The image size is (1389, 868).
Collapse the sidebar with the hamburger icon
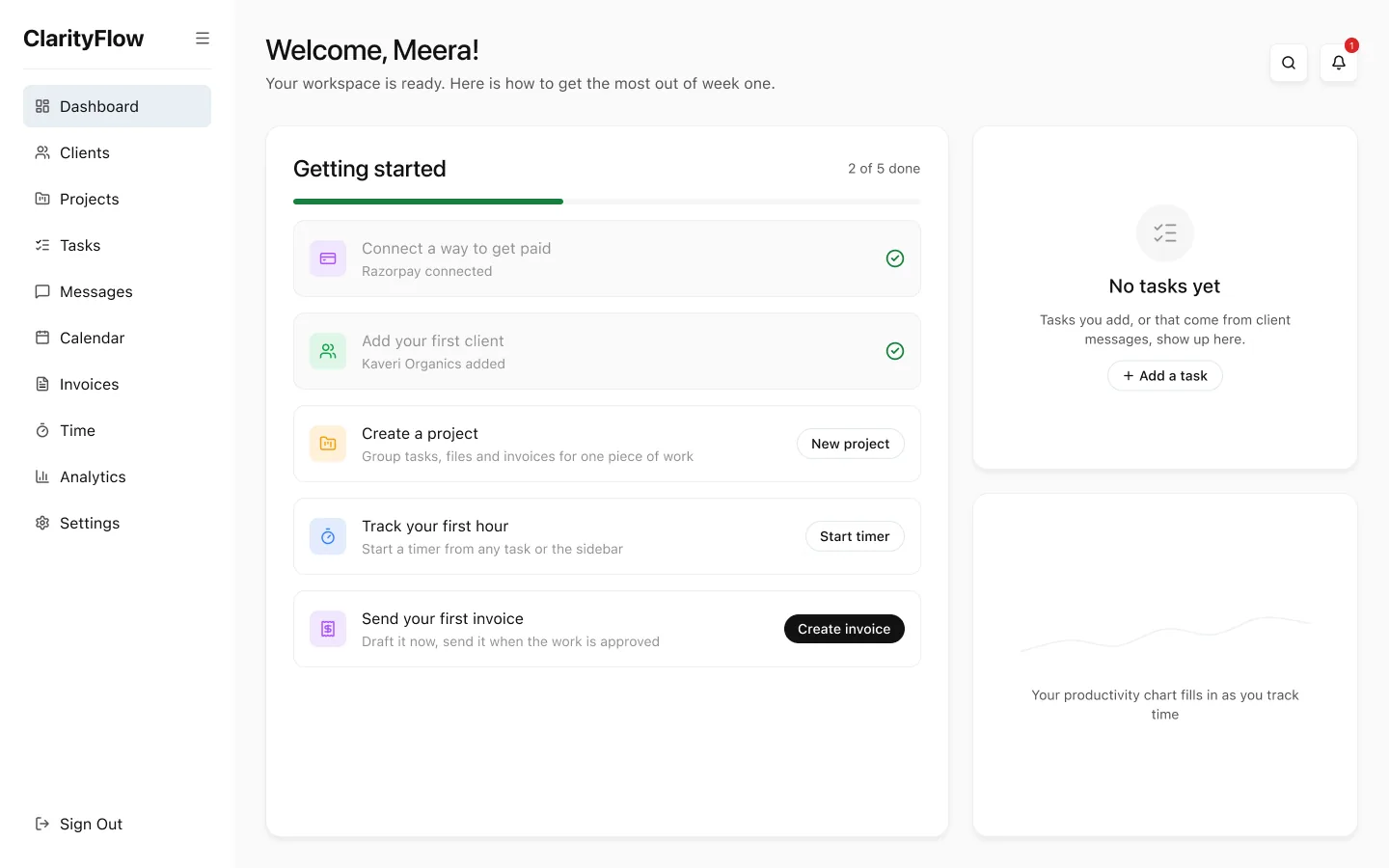[x=203, y=39]
